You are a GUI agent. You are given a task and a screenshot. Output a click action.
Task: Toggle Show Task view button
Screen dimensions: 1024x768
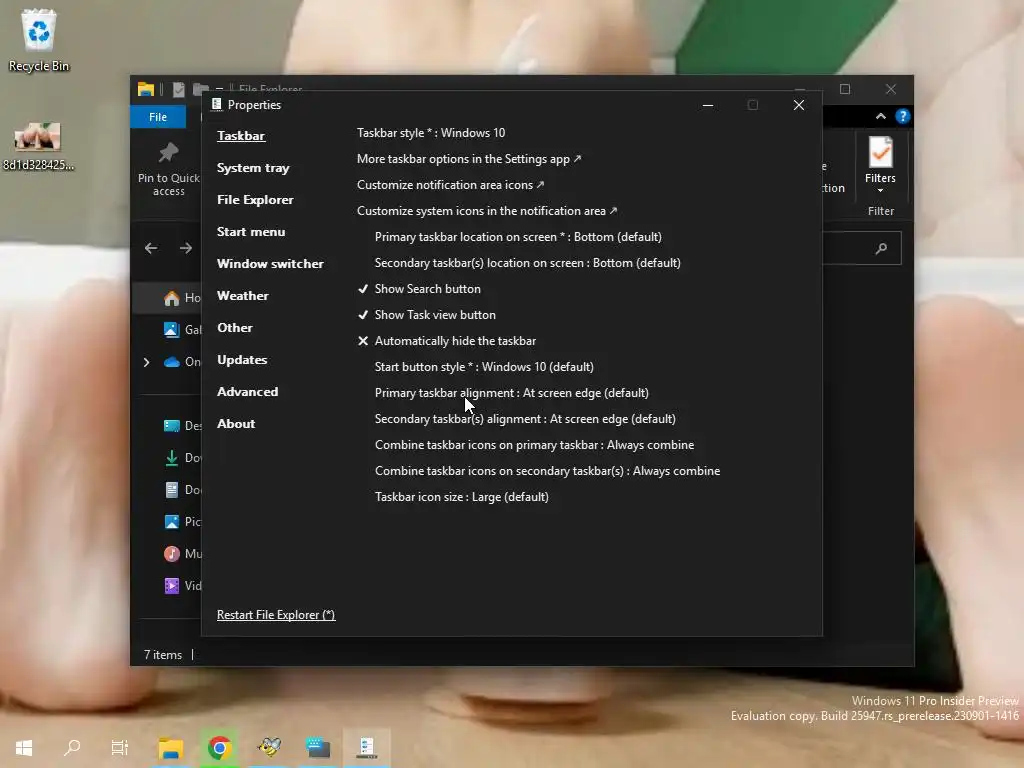pos(426,315)
